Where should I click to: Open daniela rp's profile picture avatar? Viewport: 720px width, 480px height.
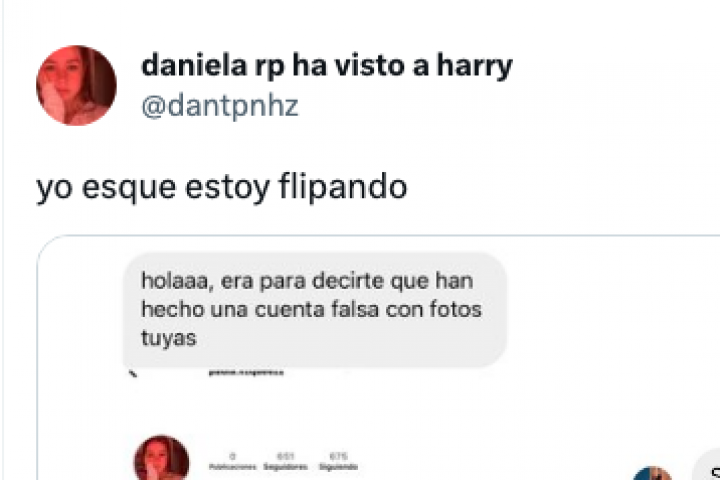point(76,85)
